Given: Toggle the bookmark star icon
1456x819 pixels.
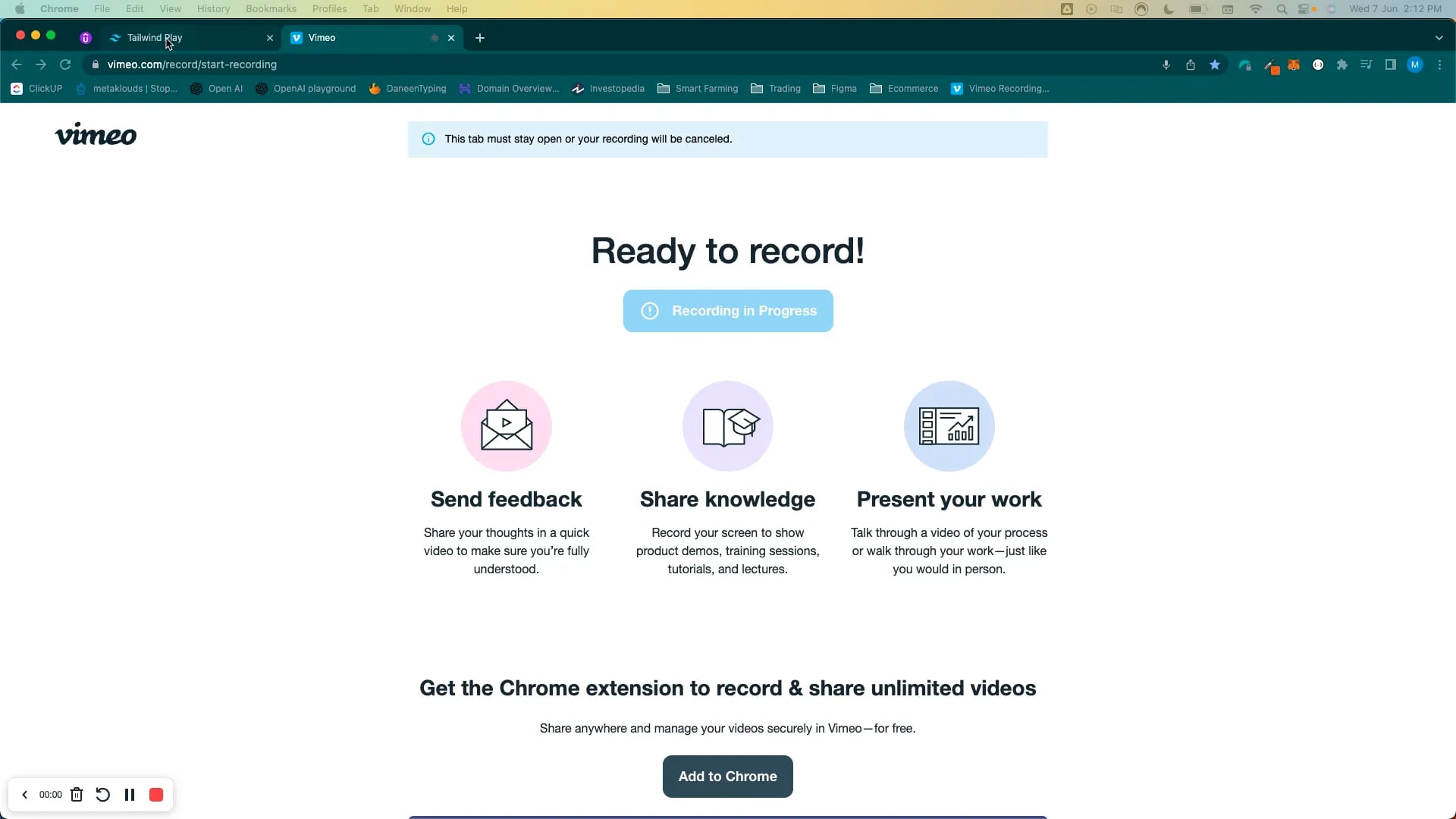Looking at the screenshot, I should tap(1214, 64).
